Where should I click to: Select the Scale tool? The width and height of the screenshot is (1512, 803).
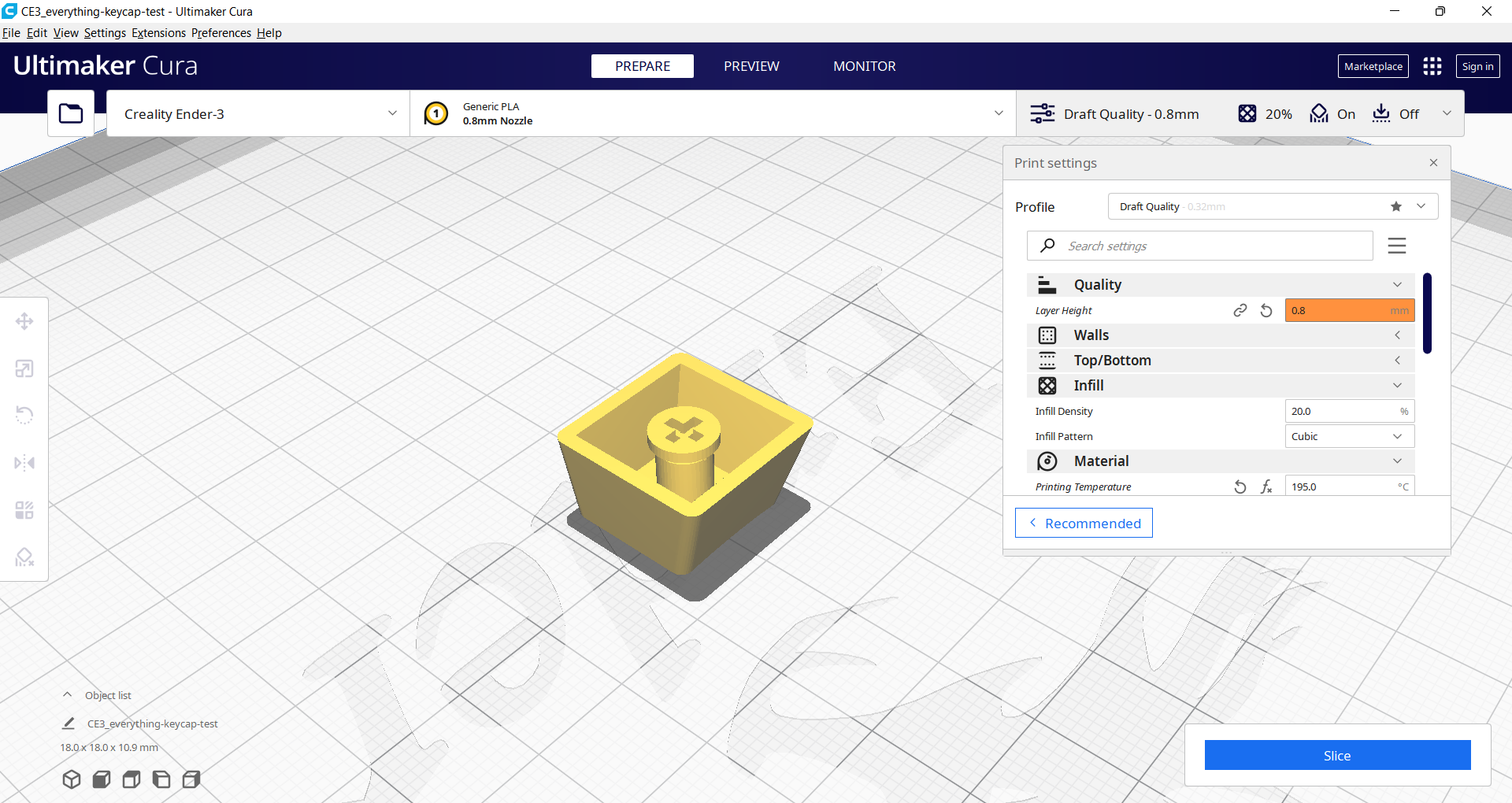[x=24, y=368]
